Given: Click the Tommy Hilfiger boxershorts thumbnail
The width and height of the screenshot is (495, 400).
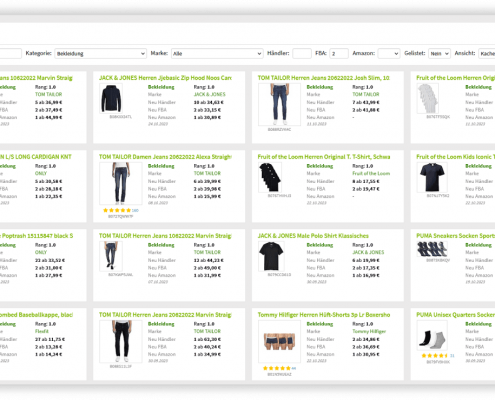Looking at the screenshot, I should (279, 341).
